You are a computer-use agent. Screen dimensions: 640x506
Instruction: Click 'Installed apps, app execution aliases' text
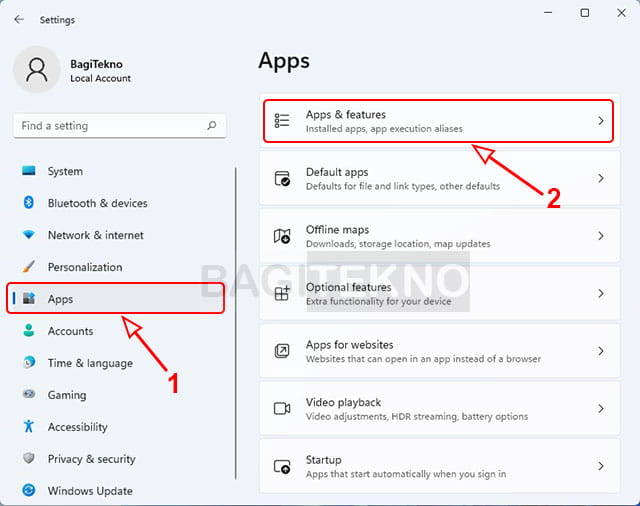point(384,129)
